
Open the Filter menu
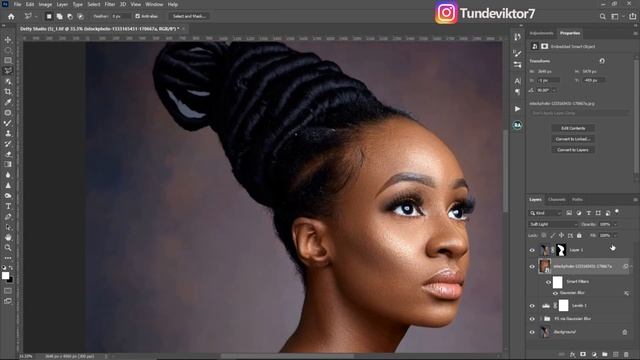pos(109,4)
